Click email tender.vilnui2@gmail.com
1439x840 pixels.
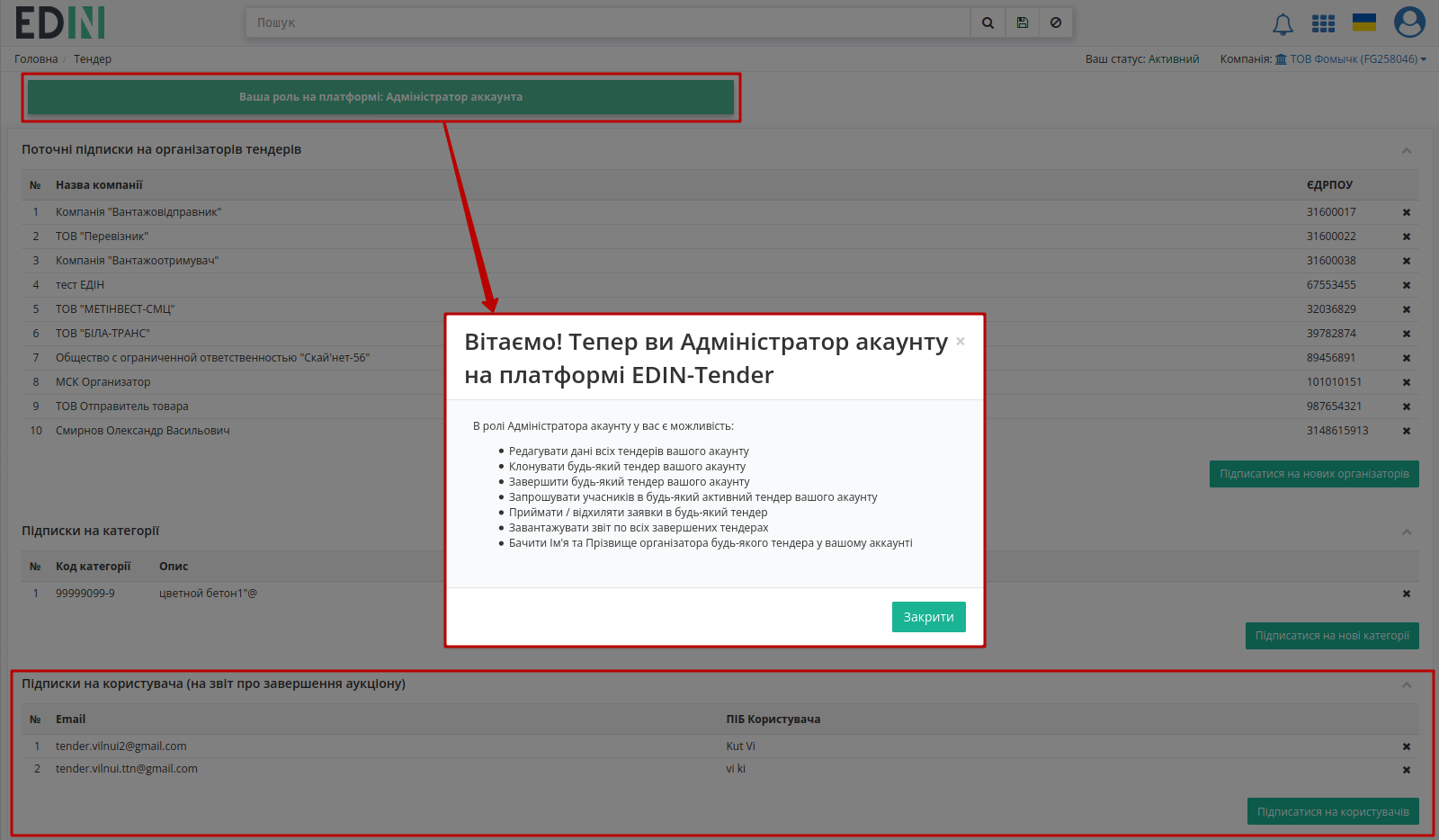121,746
